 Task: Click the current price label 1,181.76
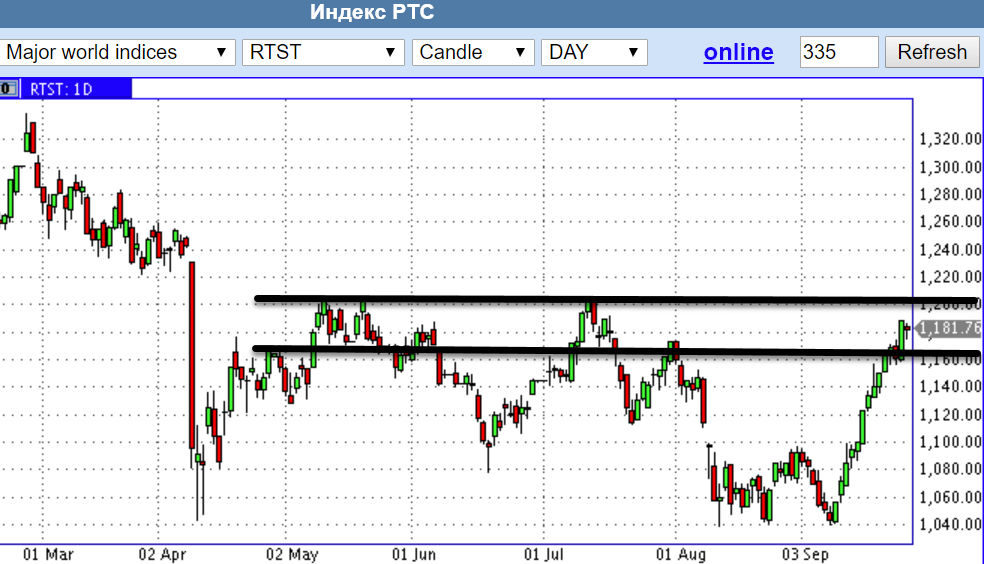tap(948, 328)
